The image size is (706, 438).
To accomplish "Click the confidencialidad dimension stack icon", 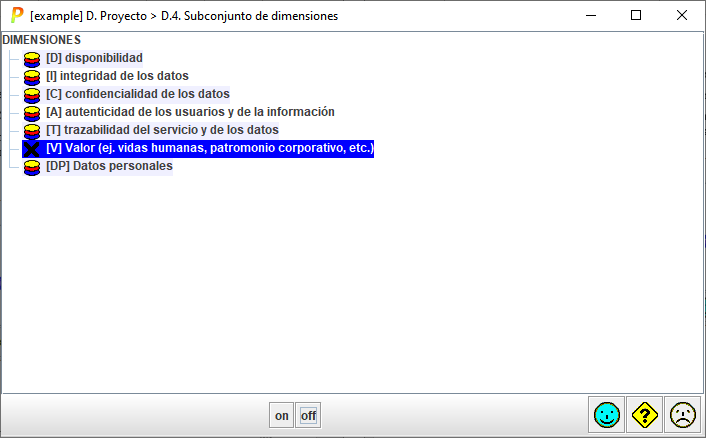I will (32, 94).
